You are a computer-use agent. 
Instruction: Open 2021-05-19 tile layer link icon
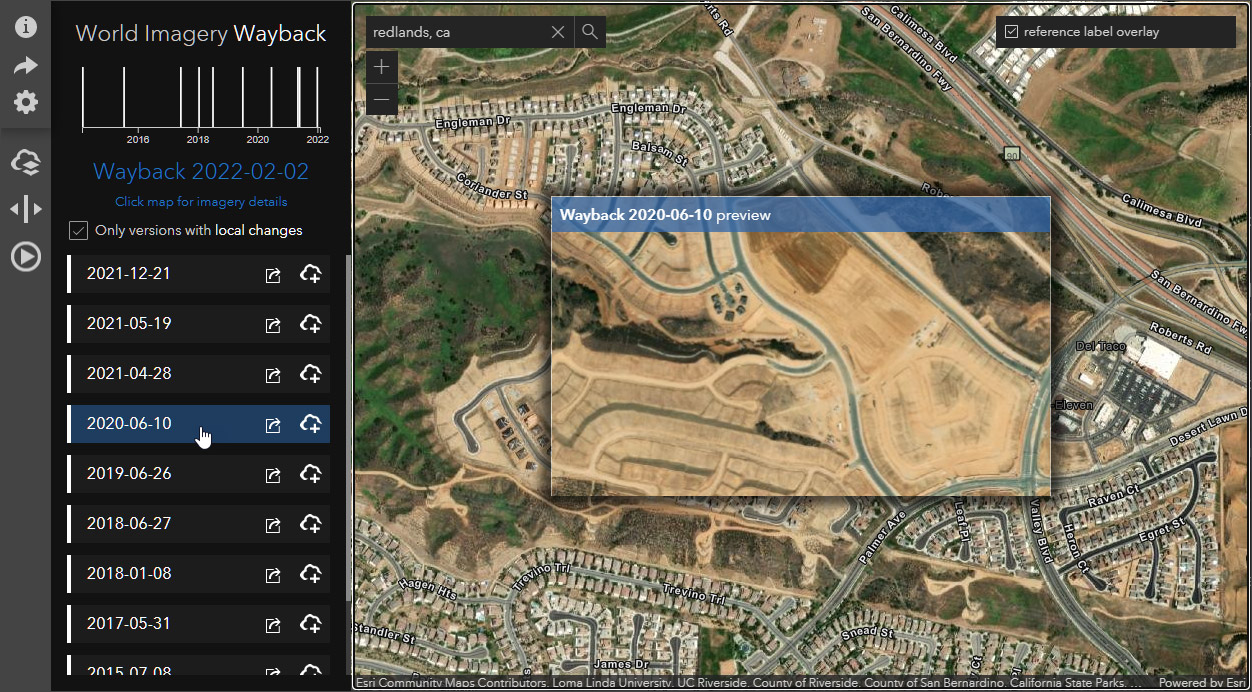click(x=272, y=325)
